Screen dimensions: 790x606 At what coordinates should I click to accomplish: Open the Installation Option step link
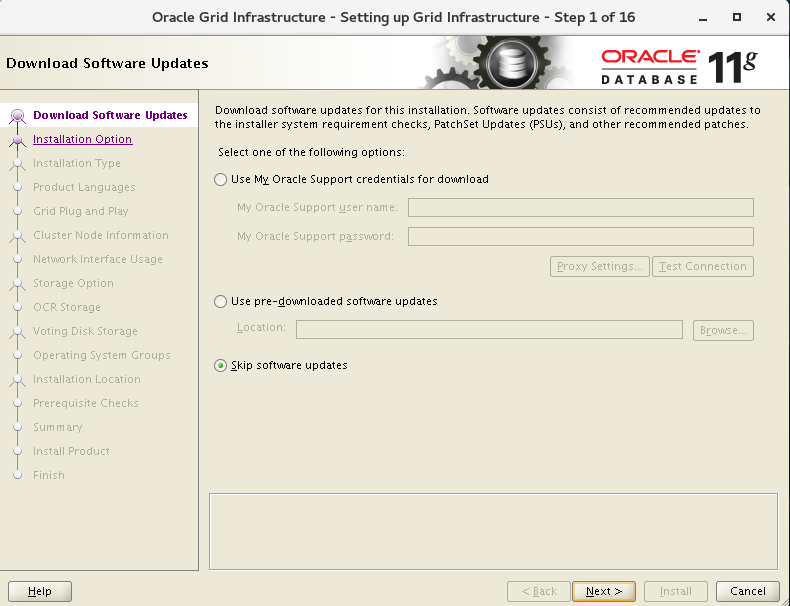83,139
